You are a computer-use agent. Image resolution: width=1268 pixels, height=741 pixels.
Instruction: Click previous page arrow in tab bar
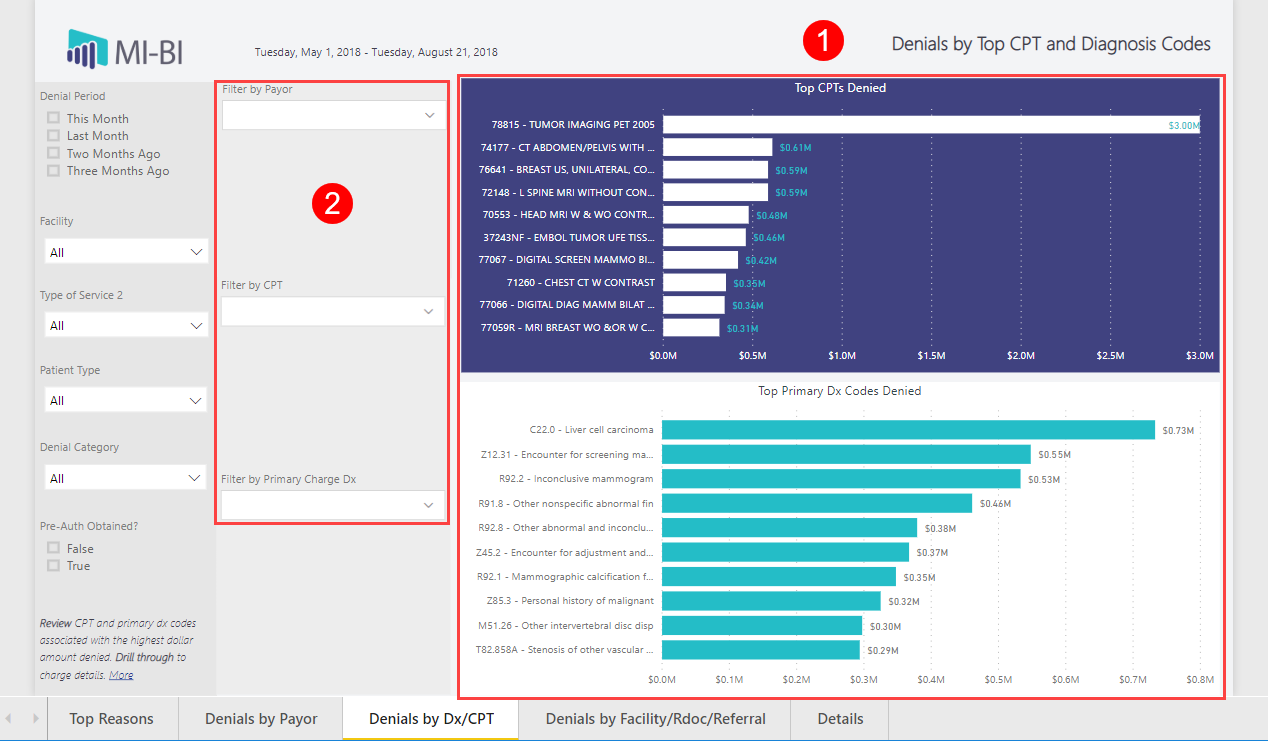[x=9, y=718]
